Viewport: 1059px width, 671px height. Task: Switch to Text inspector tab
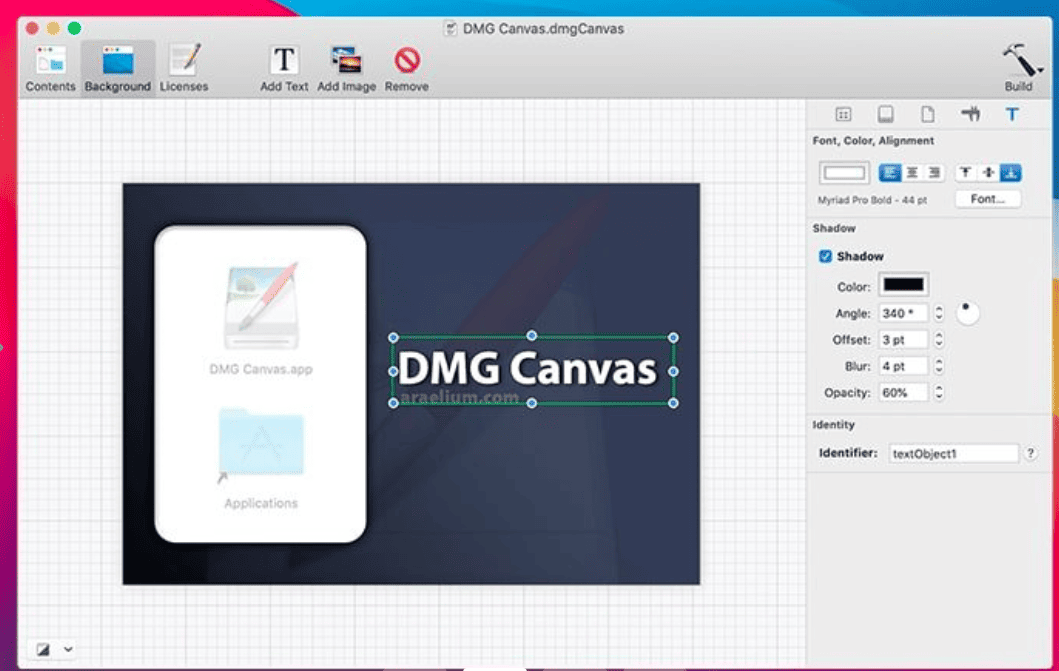1012,114
